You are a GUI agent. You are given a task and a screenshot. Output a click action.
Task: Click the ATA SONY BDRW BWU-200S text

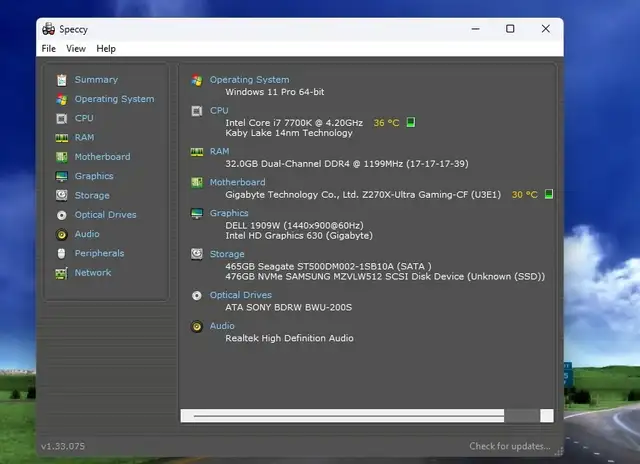click(x=289, y=307)
